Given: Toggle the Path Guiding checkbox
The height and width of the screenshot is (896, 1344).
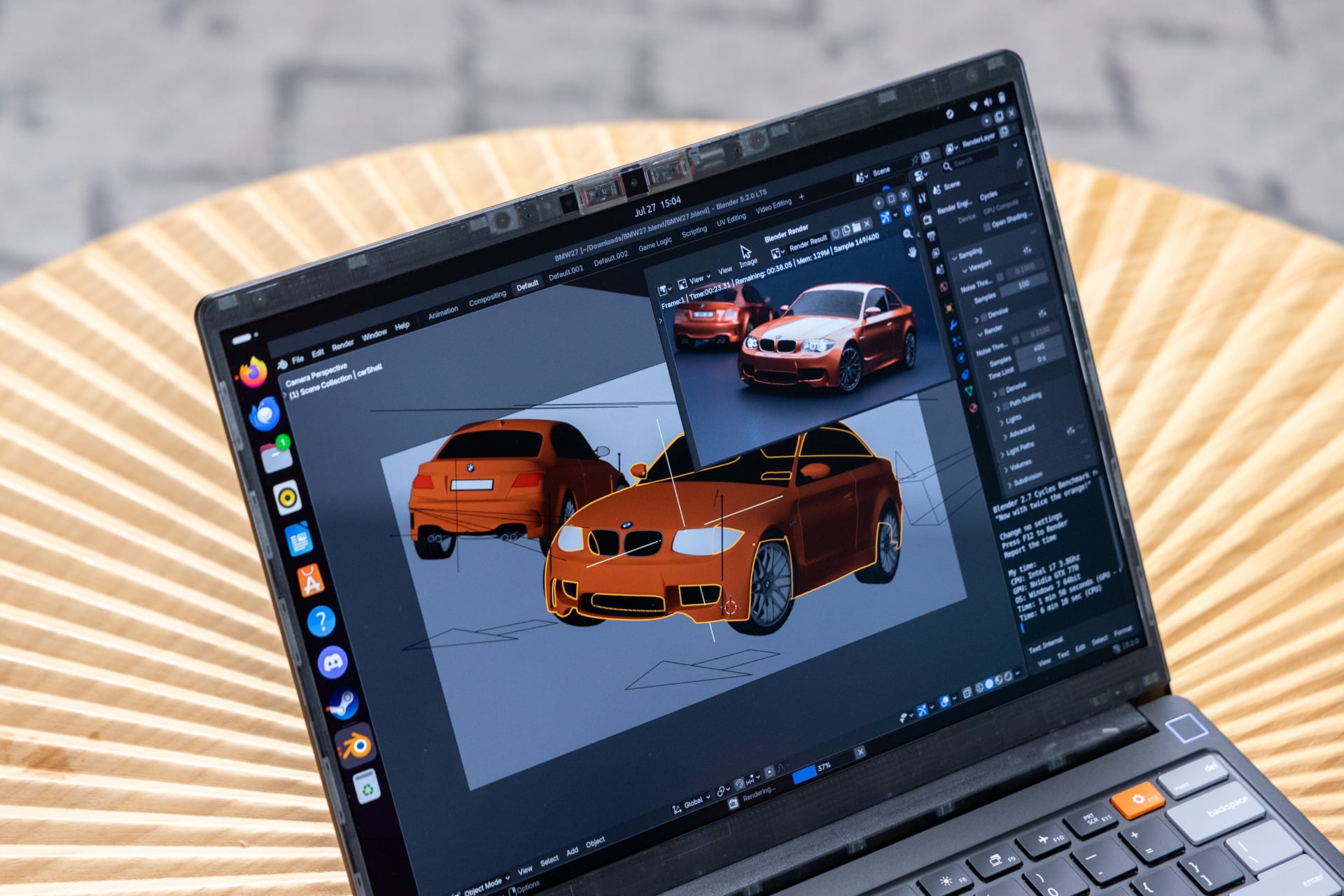Looking at the screenshot, I should [x=1006, y=405].
